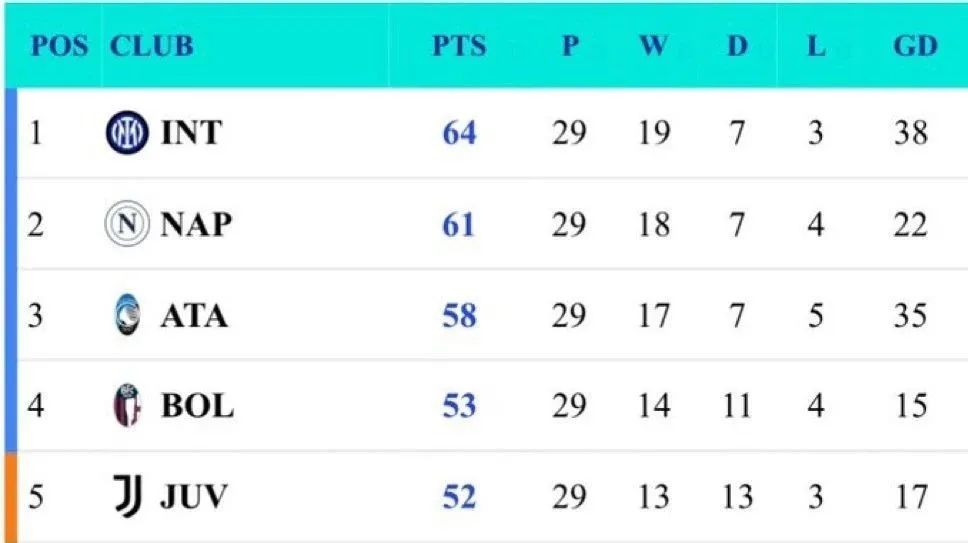Click the Inter Milan club crest

tap(127, 133)
